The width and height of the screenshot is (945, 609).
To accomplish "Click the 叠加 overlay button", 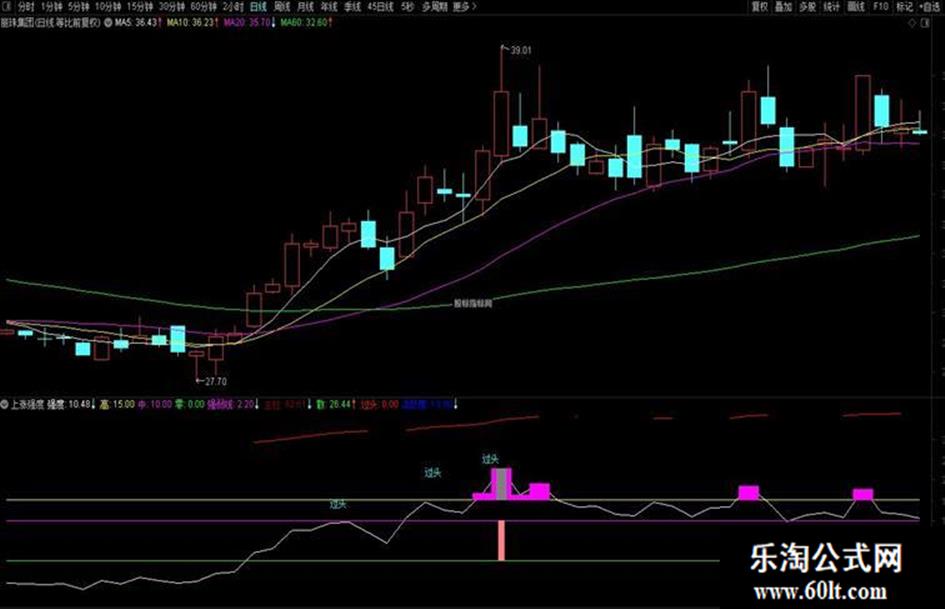I will tap(783, 7).
